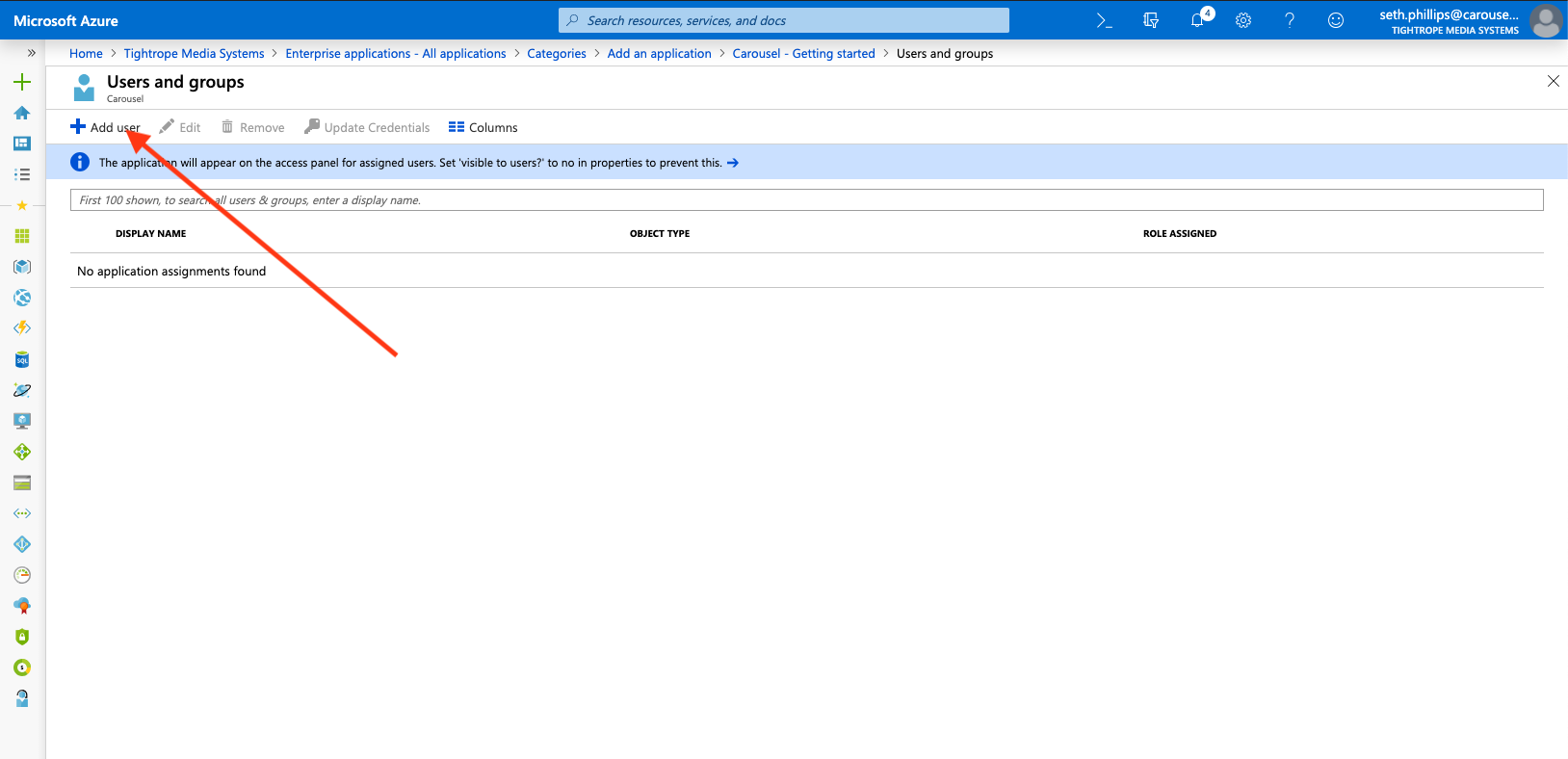Viewport: 1568px width, 759px height.
Task: Open Azure Active Directory diamond icon
Action: (22, 544)
